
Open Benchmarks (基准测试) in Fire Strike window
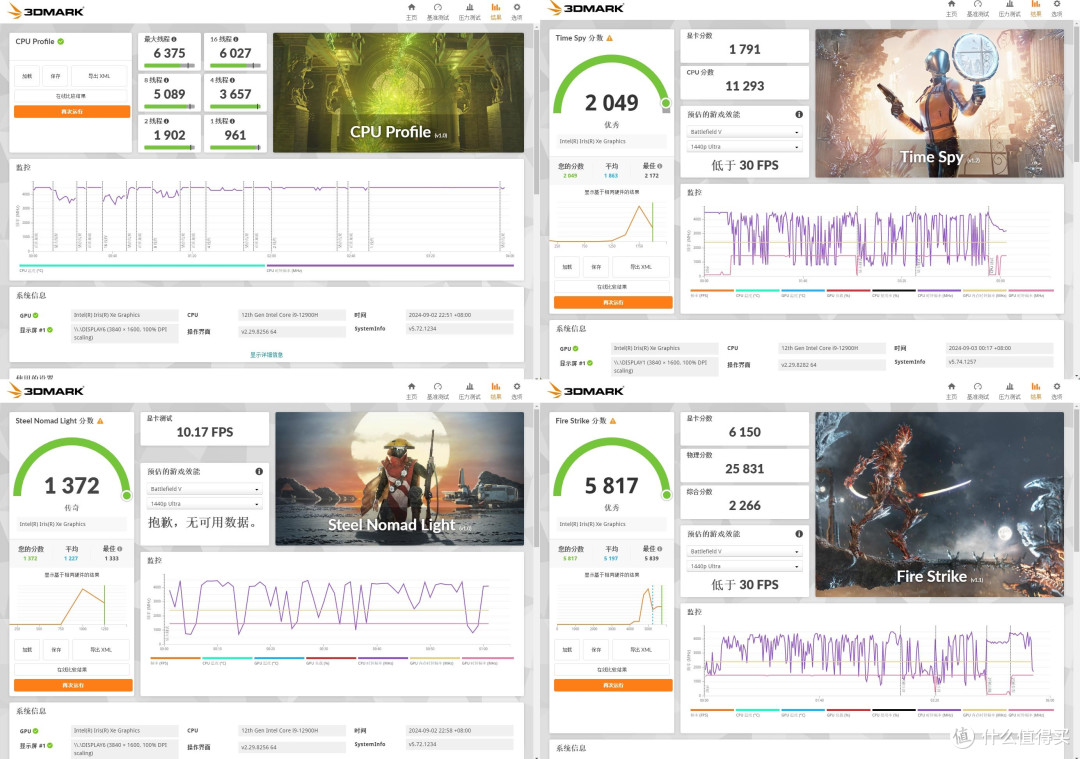977,391
